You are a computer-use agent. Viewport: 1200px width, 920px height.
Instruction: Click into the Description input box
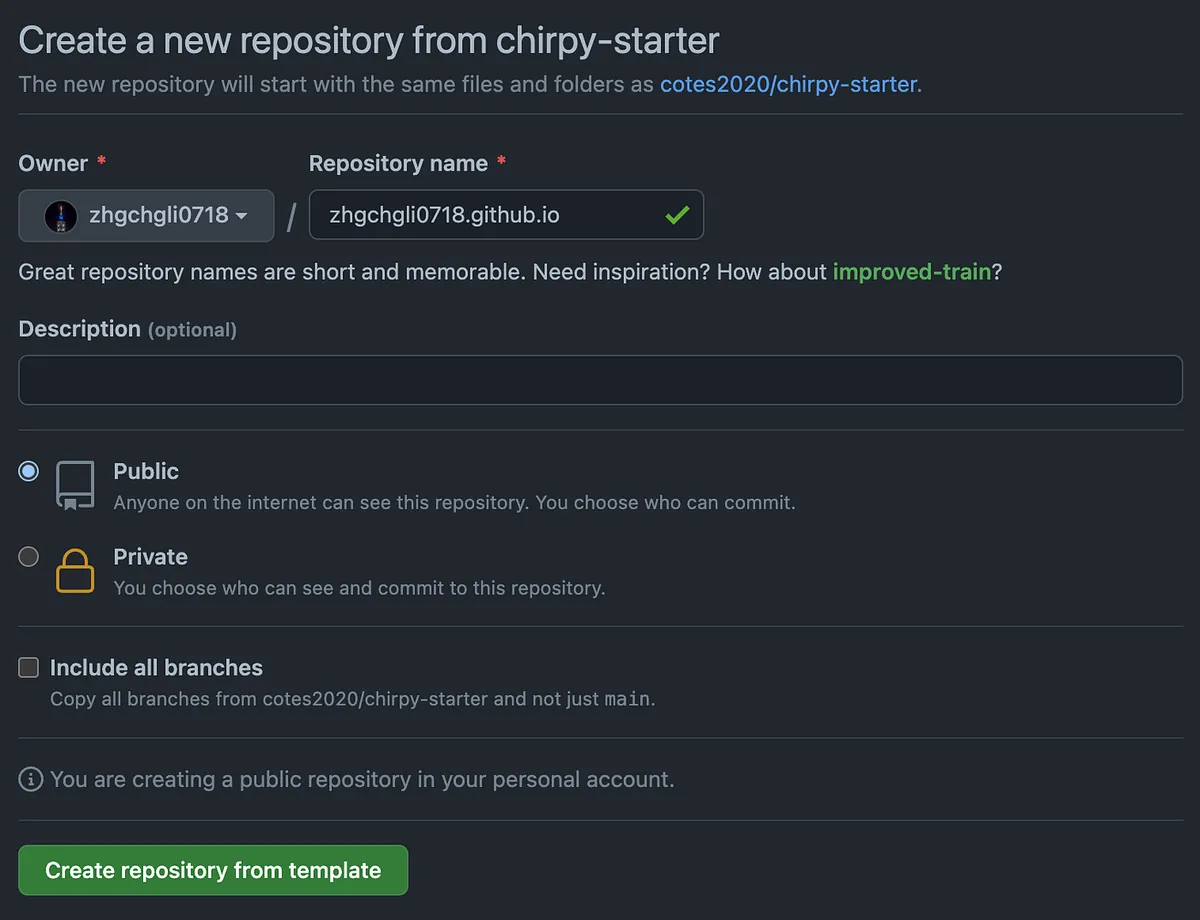click(x=600, y=380)
